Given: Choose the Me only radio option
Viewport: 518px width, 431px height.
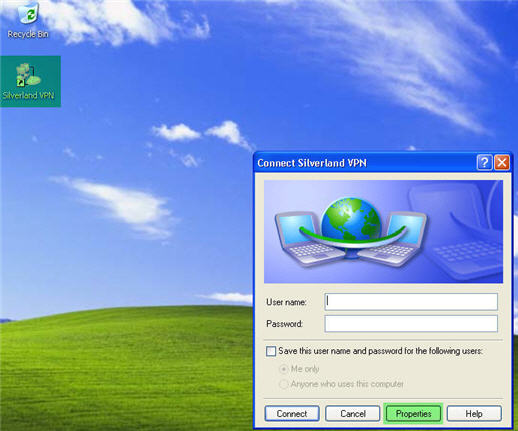Looking at the screenshot, I should point(283,369).
